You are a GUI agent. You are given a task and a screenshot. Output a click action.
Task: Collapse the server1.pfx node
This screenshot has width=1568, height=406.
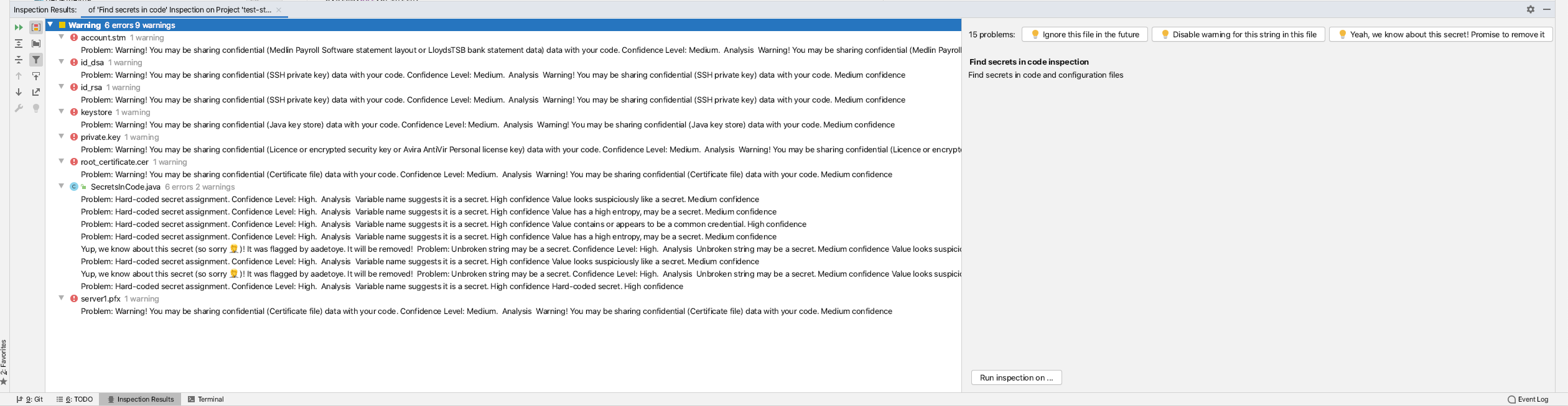pos(62,298)
